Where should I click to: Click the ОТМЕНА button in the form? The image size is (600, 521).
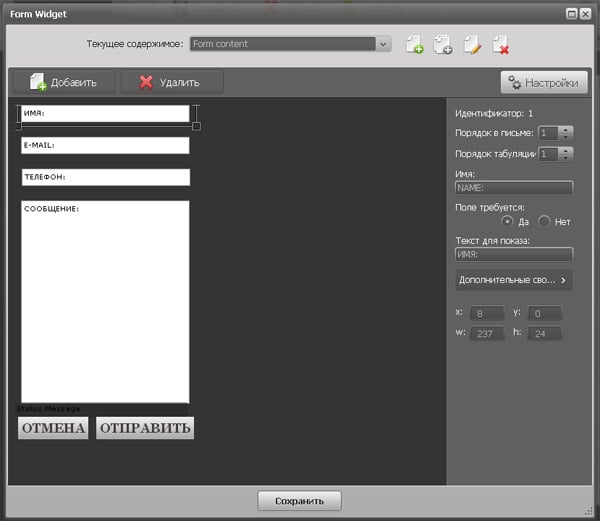[53, 429]
